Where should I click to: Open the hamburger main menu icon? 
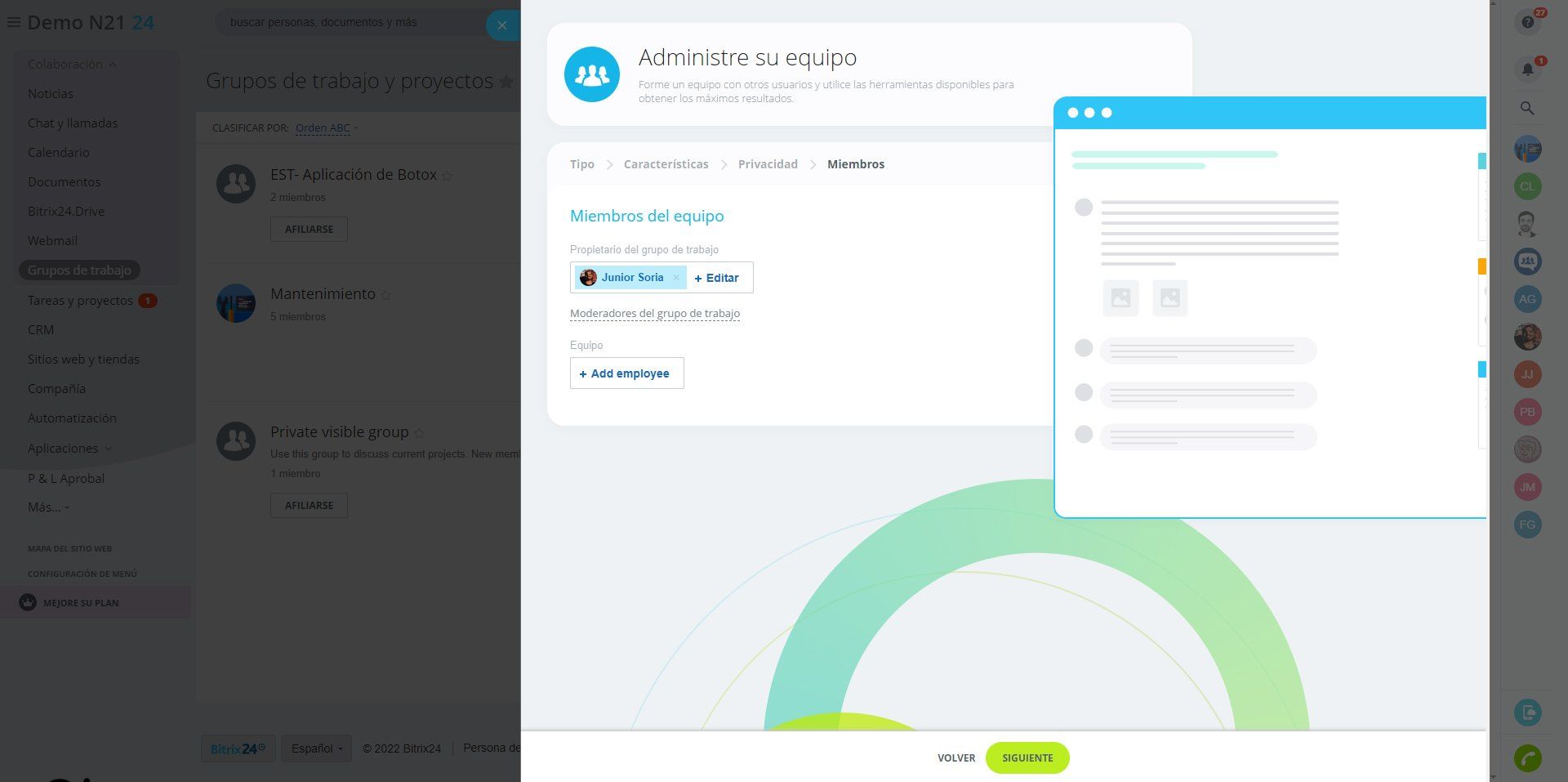(13, 23)
